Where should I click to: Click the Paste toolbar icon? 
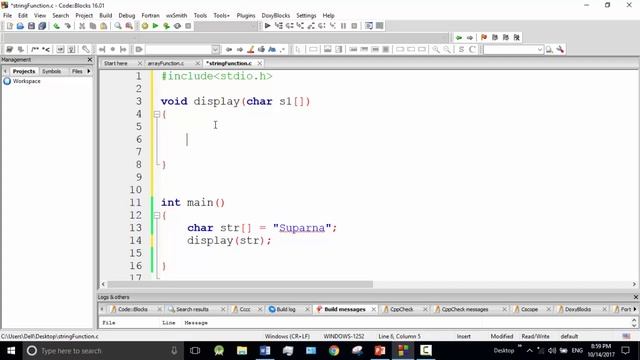[x=104, y=26]
